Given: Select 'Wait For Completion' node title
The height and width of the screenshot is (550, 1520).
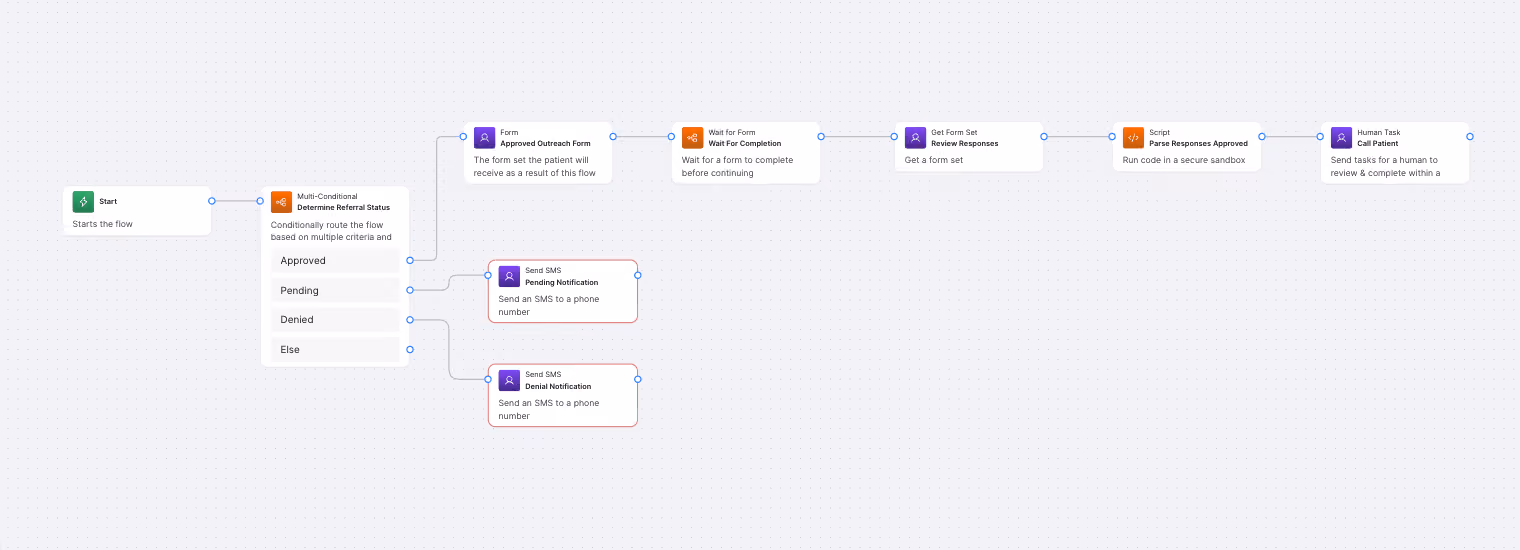Looking at the screenshot, I should [745, 144].
